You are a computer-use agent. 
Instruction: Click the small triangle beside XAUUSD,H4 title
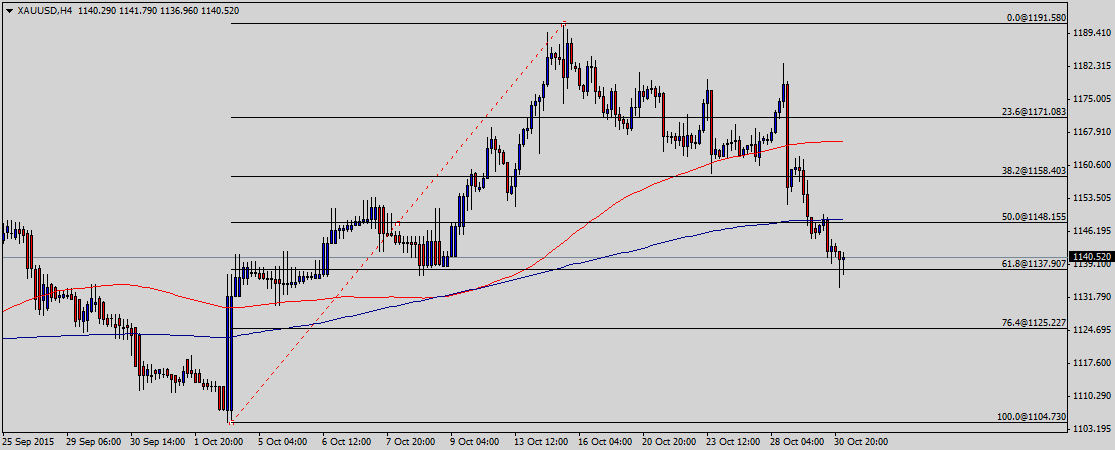pyautogui.click(x=8, y=10)
